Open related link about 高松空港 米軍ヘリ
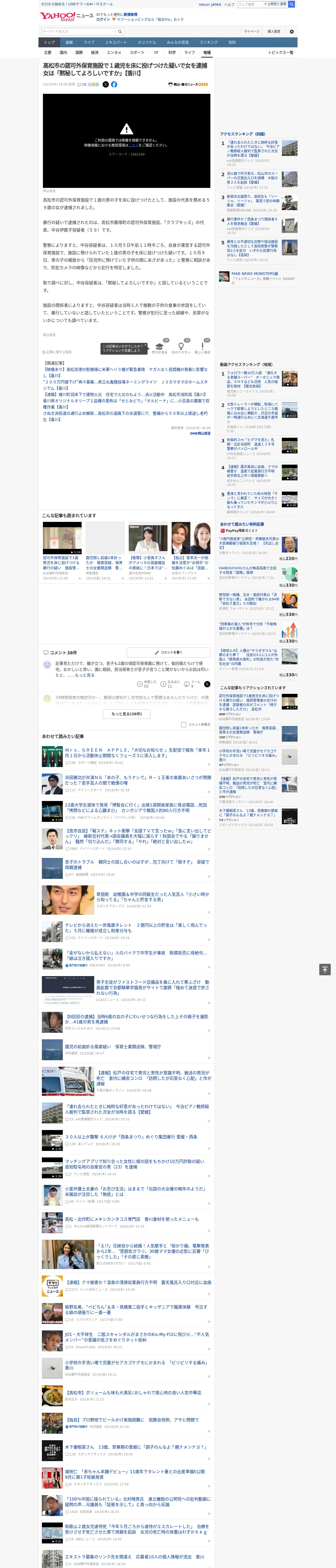 pyautogui.click(x=125, y=372)
